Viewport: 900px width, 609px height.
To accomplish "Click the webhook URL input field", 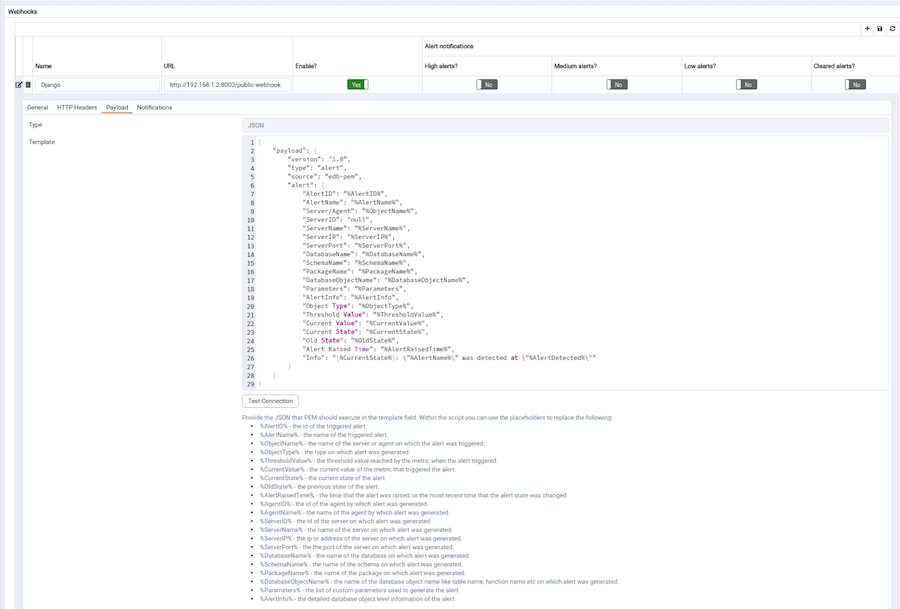I will pos(227,85).
